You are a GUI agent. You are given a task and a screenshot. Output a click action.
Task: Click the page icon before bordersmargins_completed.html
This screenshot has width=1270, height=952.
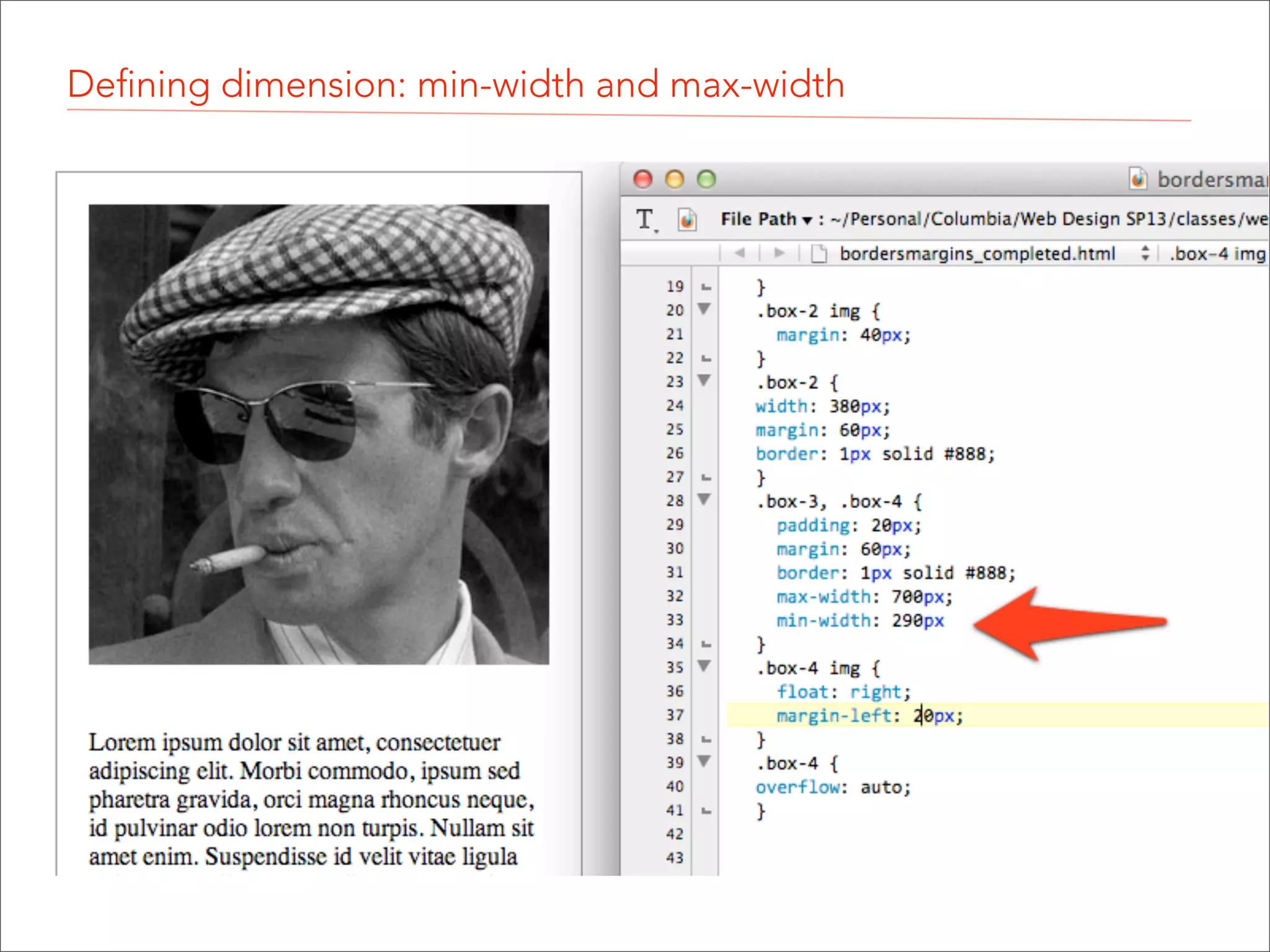click(x=819, y=253)
